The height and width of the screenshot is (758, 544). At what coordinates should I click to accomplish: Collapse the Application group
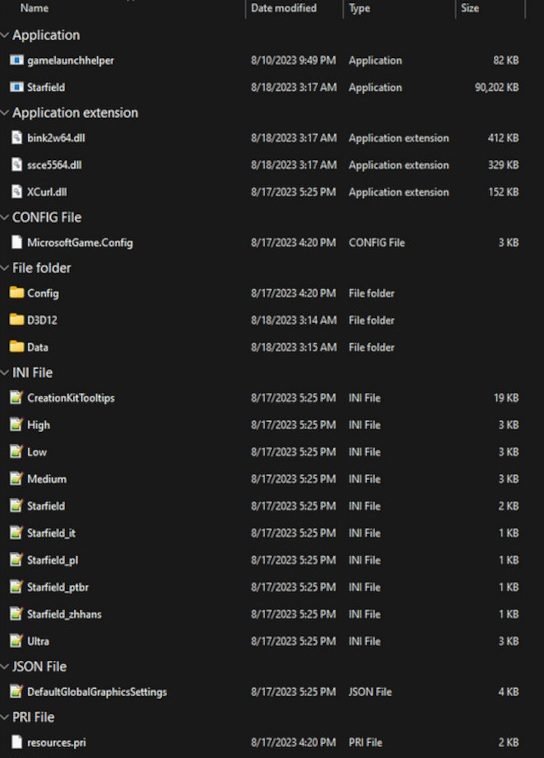(5, 35)
